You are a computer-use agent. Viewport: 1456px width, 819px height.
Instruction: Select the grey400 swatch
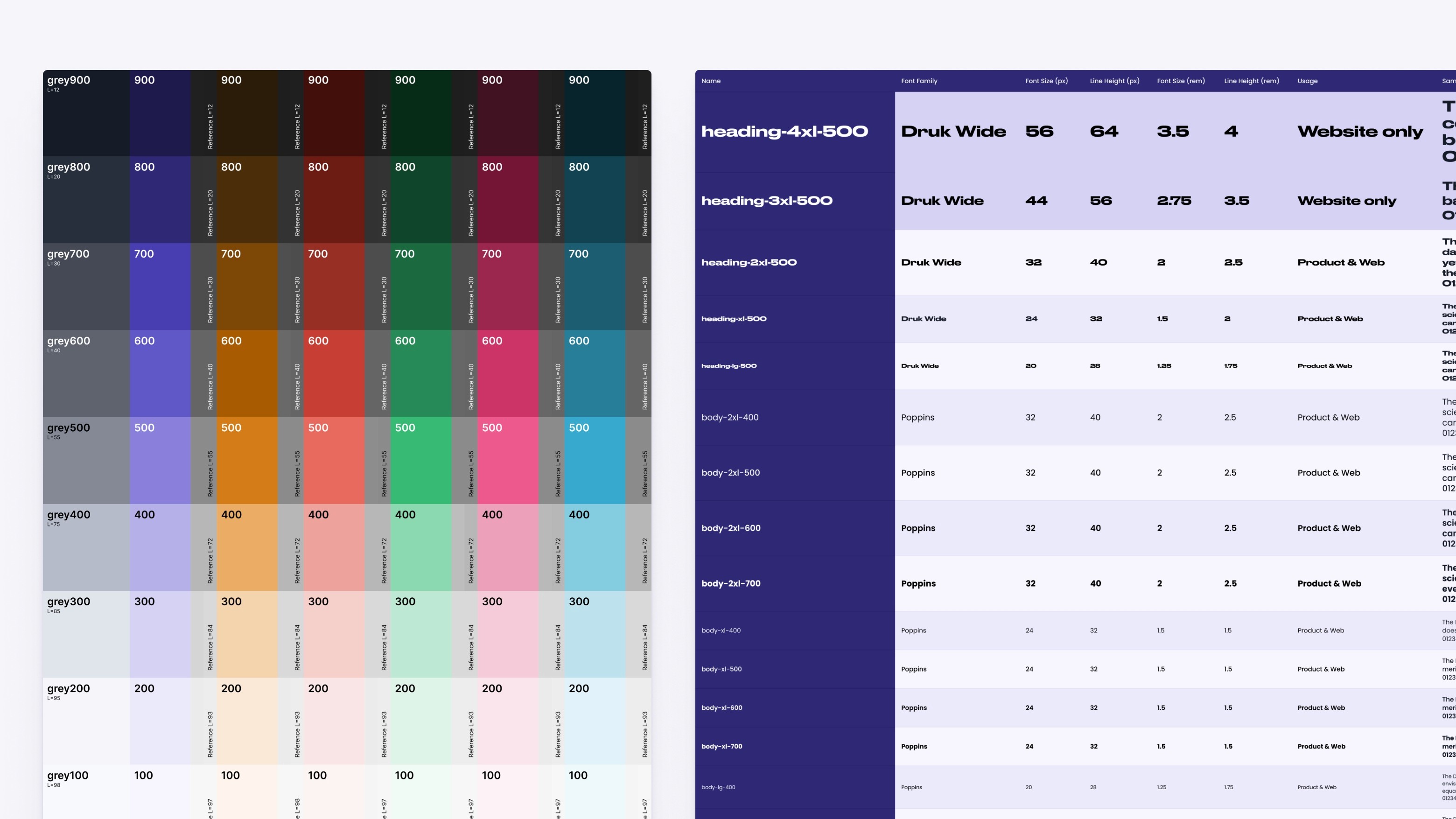[x=86, y=548]
